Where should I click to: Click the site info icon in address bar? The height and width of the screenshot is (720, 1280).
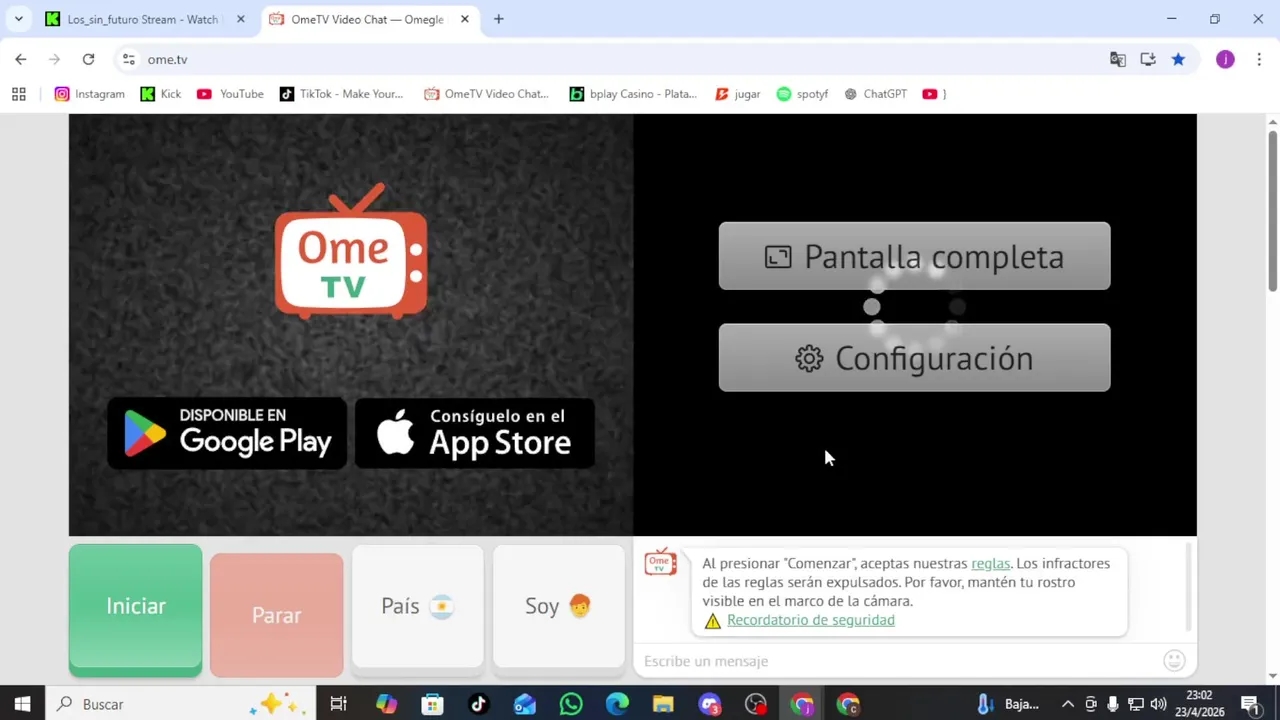pos(128,59)
